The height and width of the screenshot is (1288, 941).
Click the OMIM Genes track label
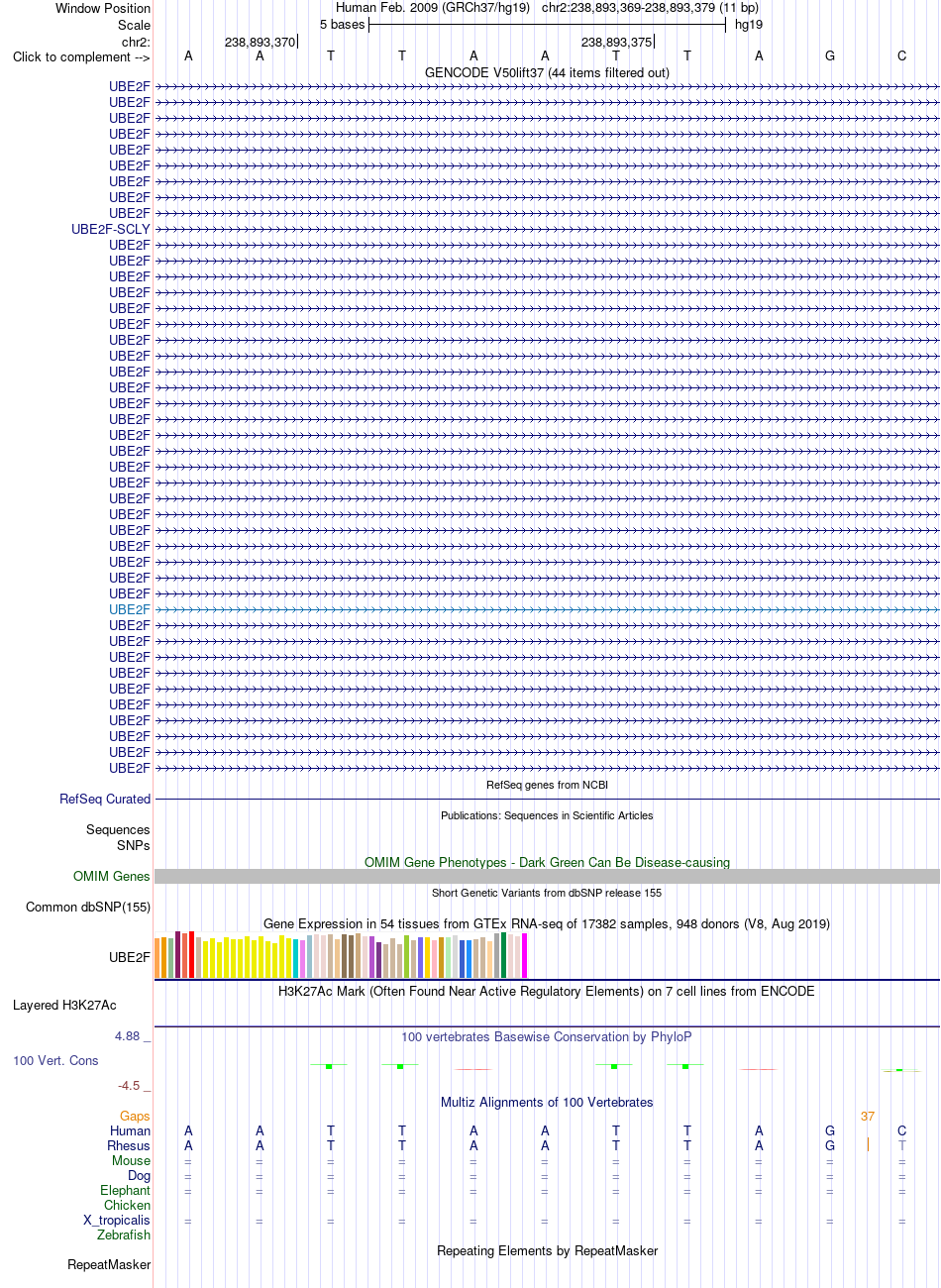(x=112, y=876)
